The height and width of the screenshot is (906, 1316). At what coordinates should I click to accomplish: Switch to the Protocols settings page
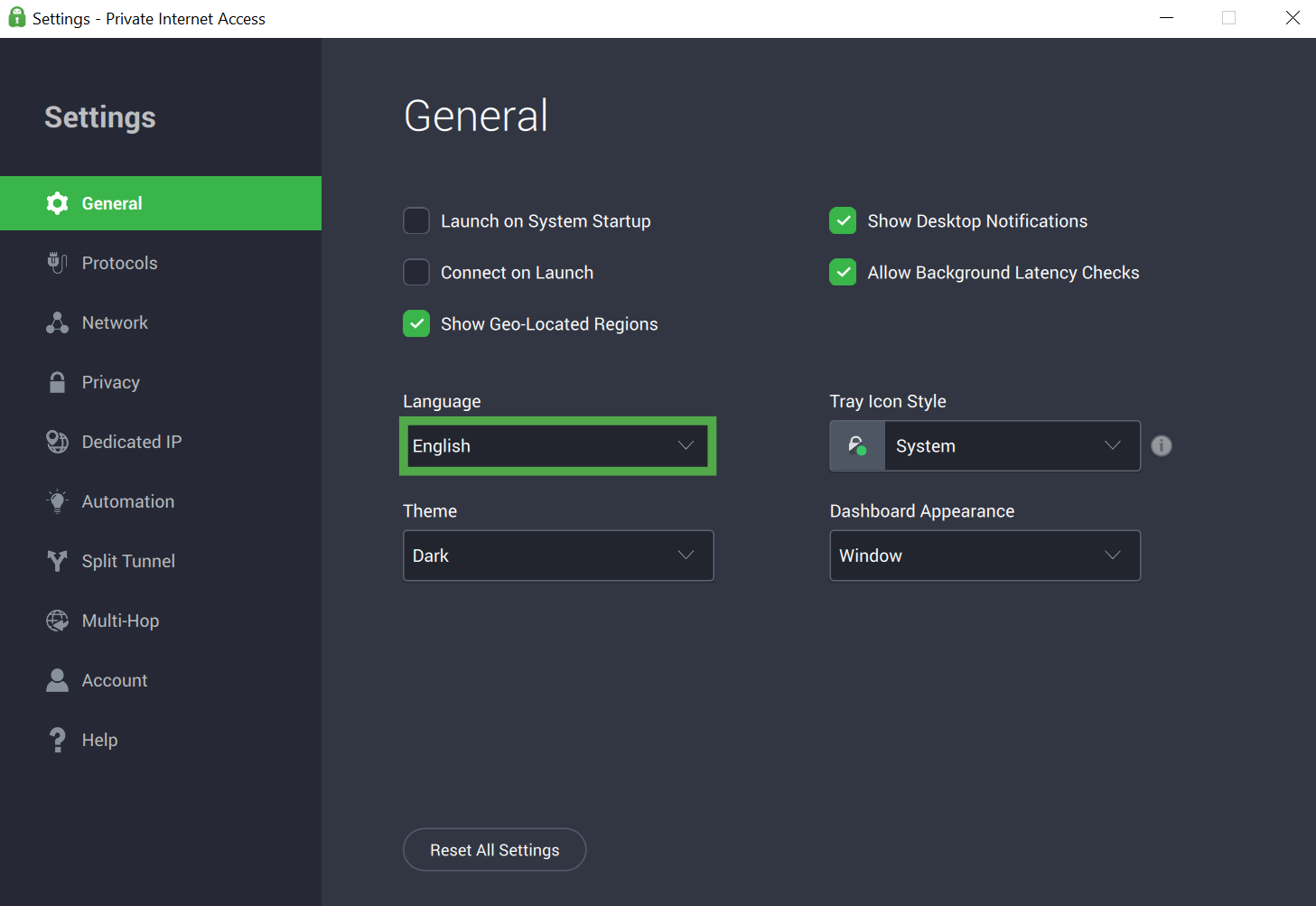click(x=161, y=263)
